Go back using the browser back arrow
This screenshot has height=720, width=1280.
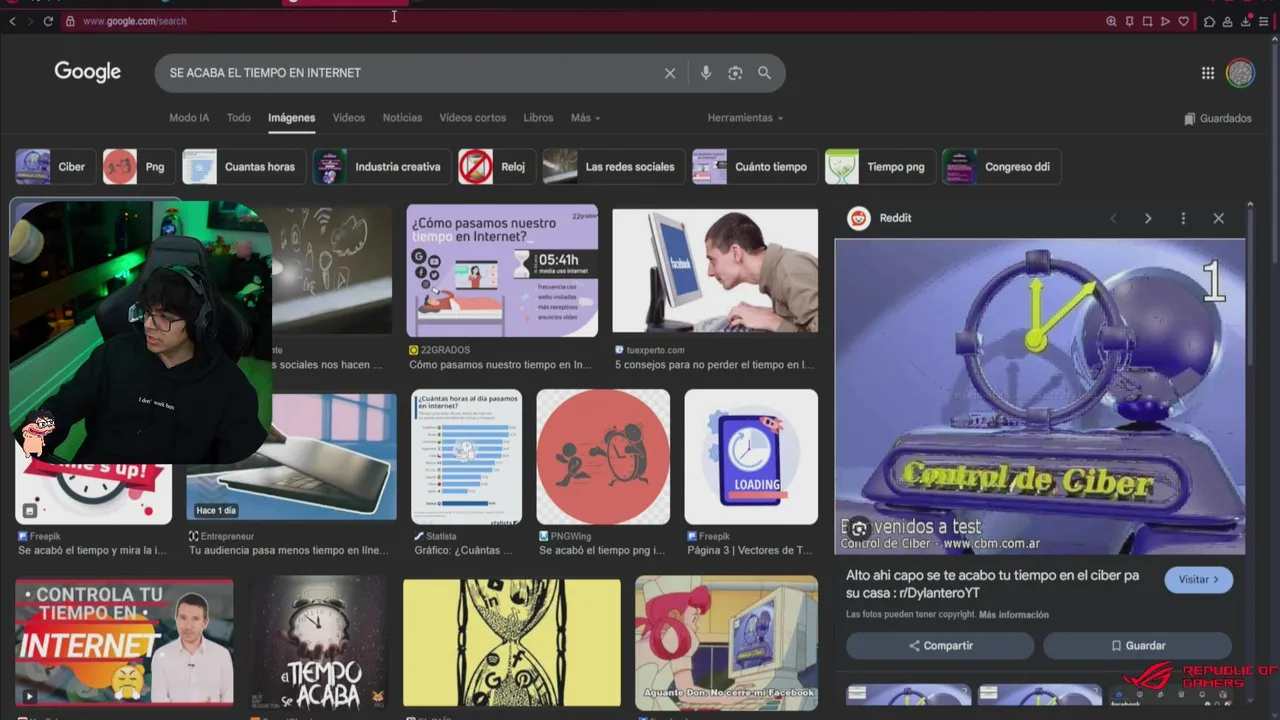12,21
